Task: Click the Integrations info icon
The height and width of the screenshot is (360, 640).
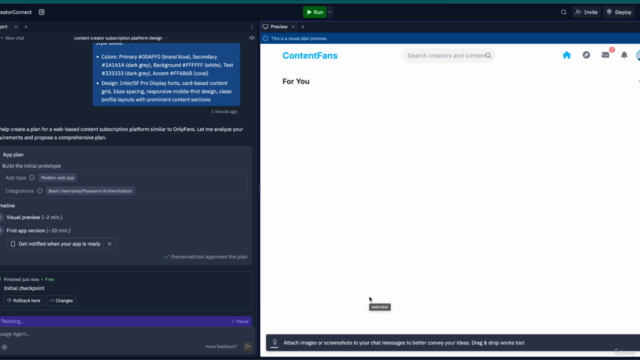Action: click(x=40, y=191)
